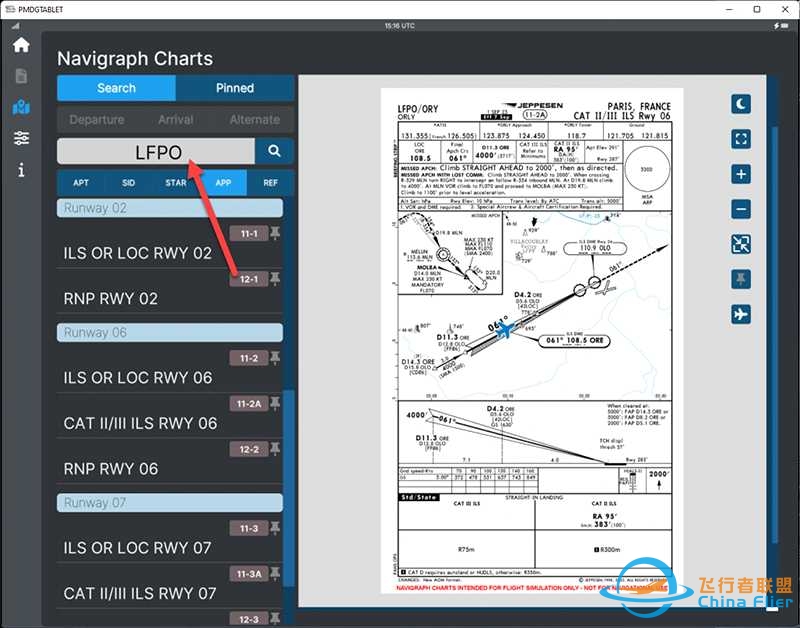Select the SID chart category tab
The height and width of the screenshot is (628, 800).
[129, 183]
